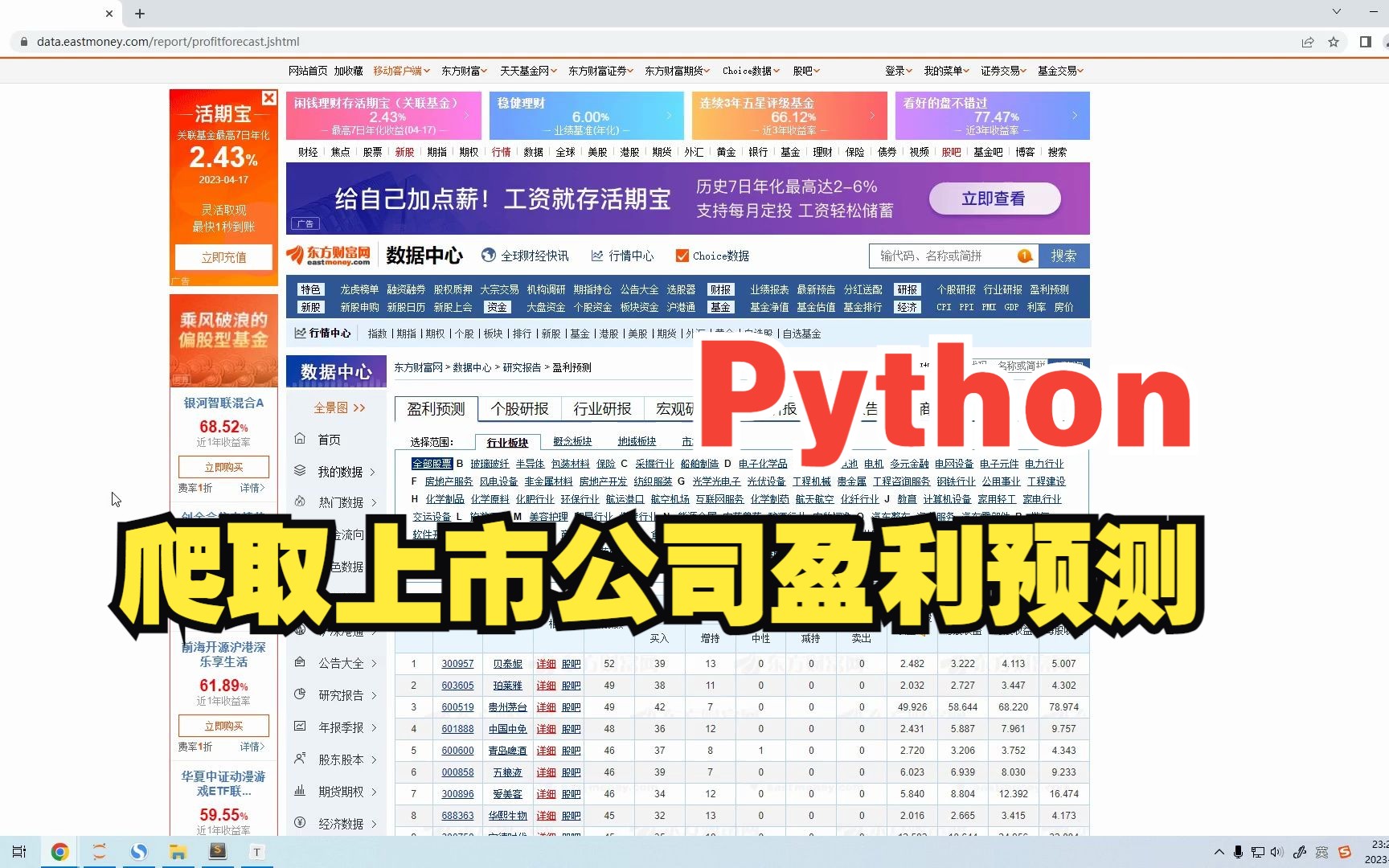Expand 东方财富期货 dropdown

click(678, 71)
